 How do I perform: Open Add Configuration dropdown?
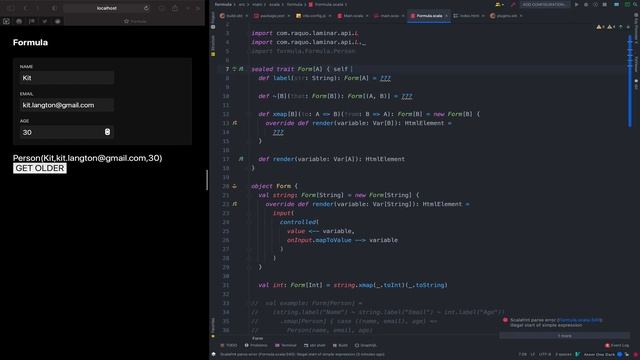point(544,4)
